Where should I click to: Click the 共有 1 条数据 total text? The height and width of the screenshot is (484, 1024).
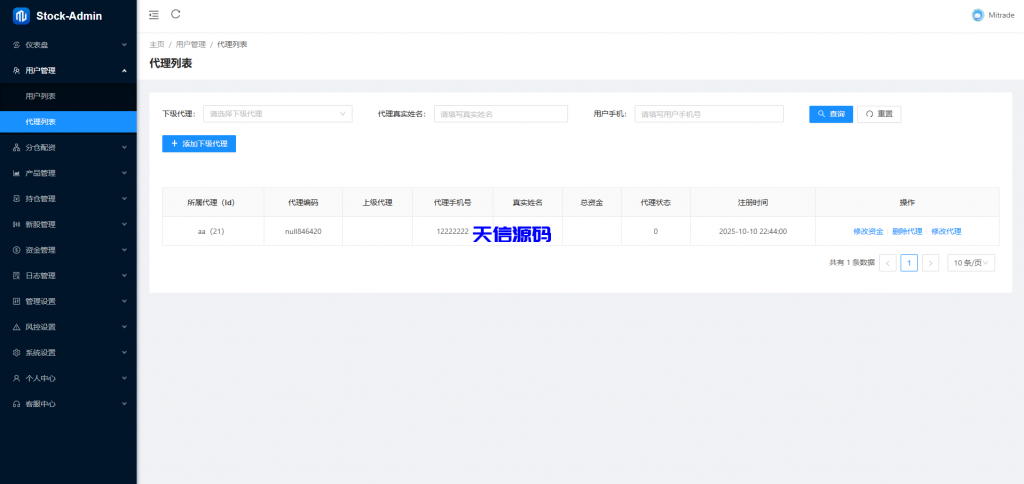[x=852, y=263]
